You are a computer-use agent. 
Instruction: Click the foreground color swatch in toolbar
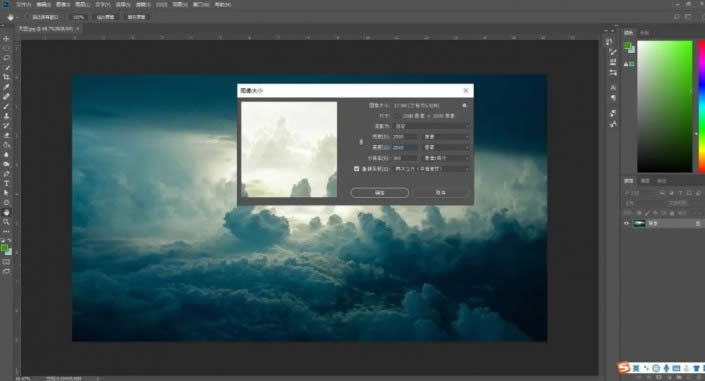(x=4, y=247)
